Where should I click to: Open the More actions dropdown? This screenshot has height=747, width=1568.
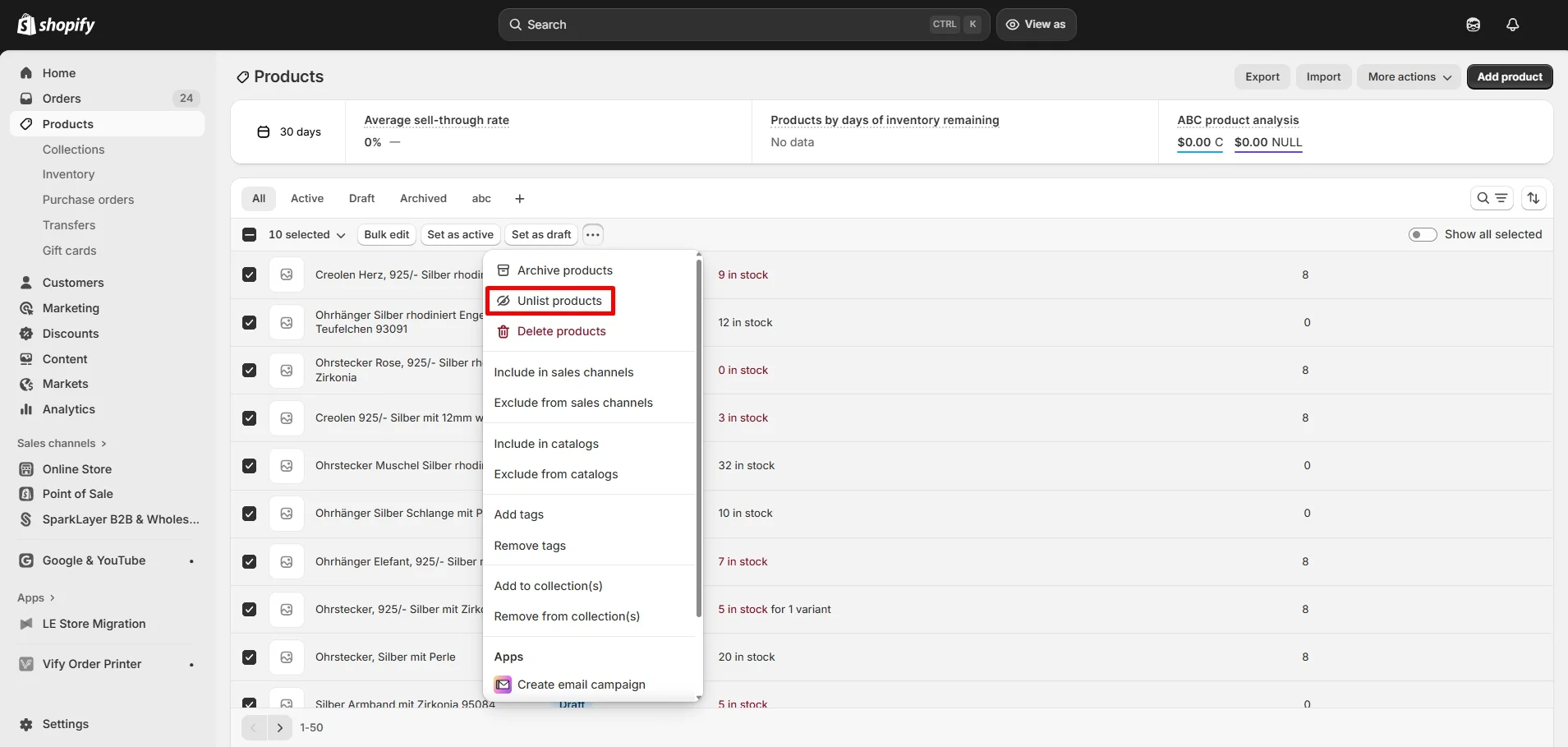click(x=1408, y=76)
